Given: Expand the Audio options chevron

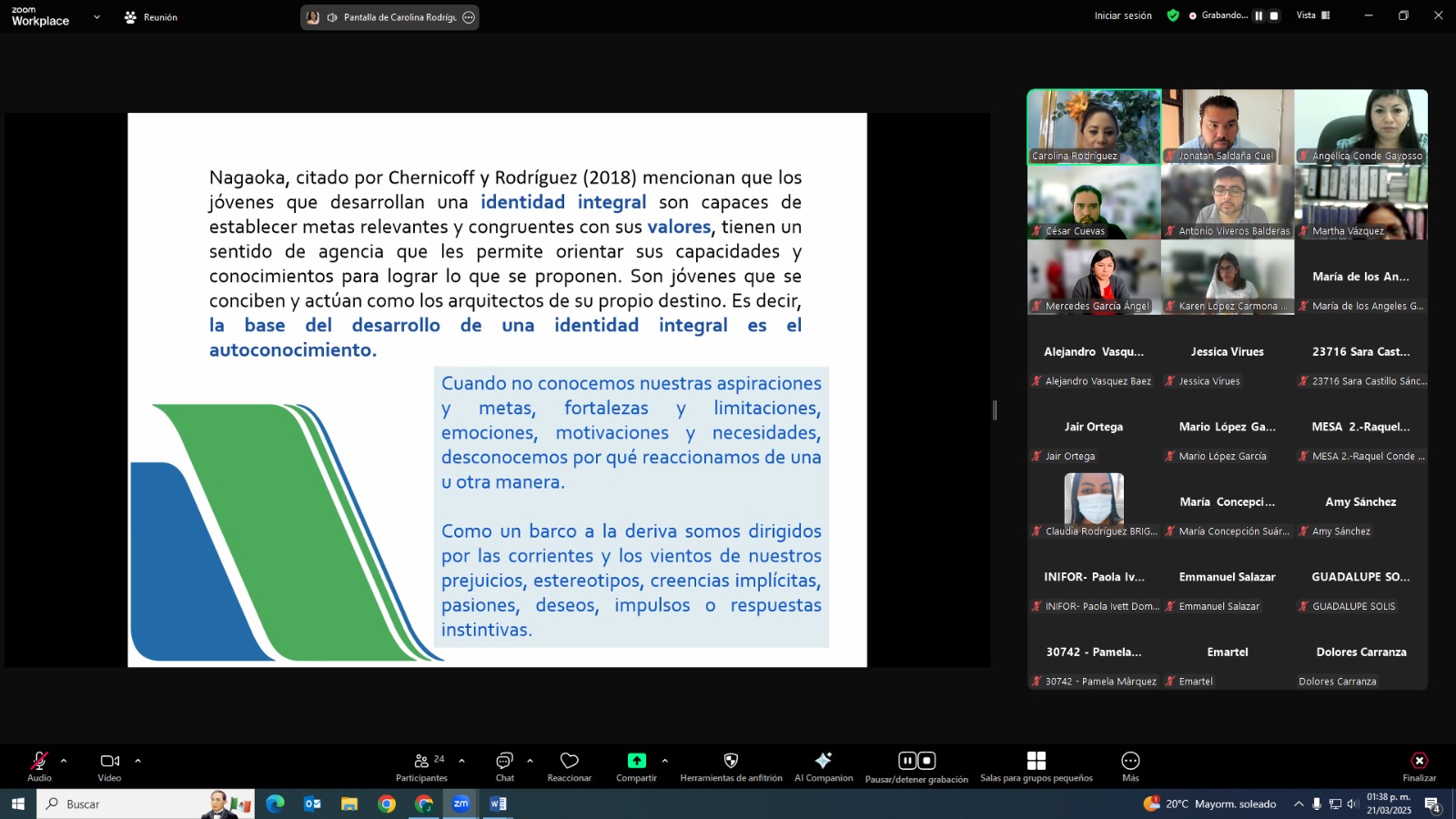Looking at the screenshot, I should pos(63,760).
